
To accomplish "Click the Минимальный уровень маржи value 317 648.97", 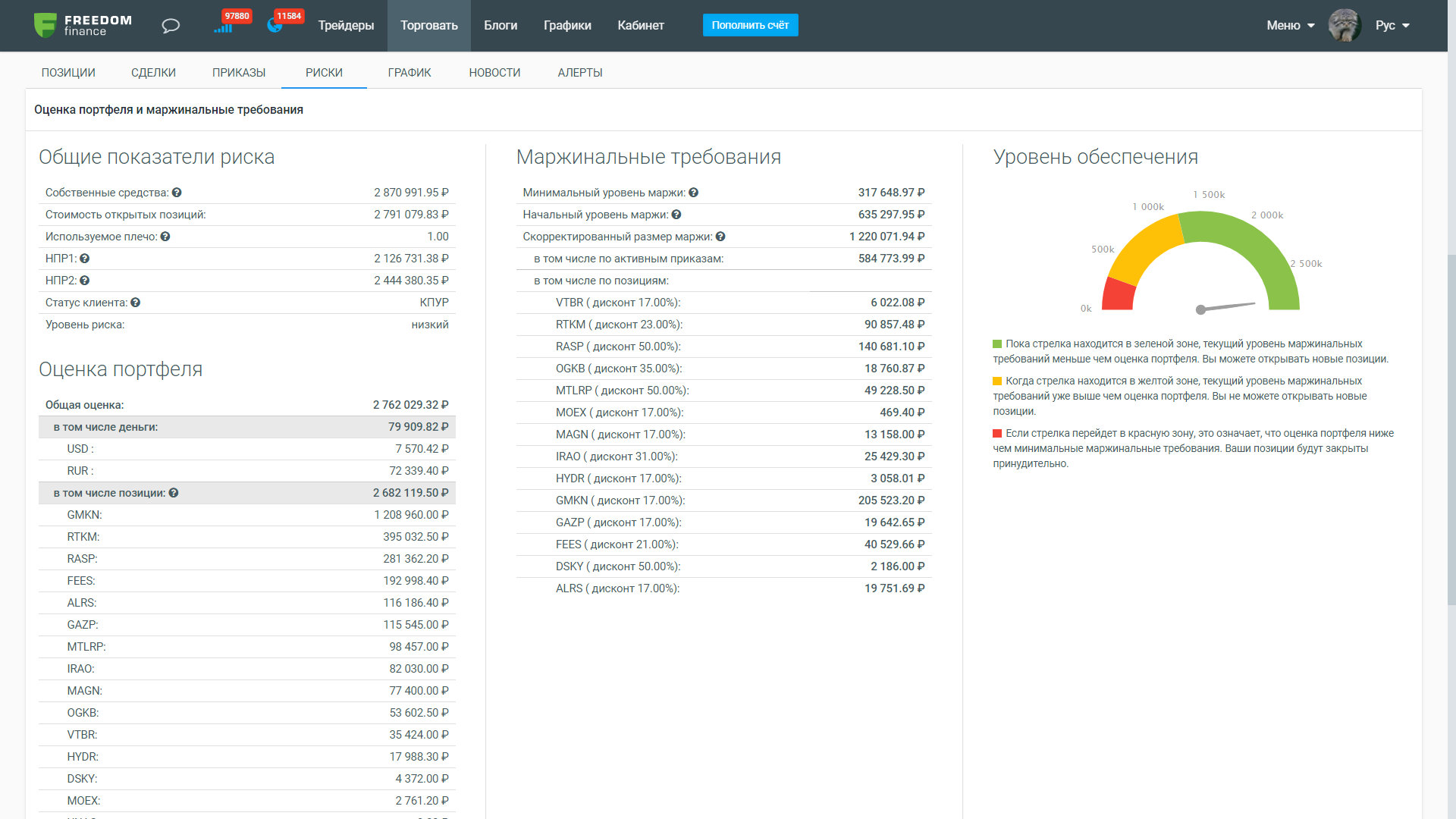I will (x=891, y=193).
